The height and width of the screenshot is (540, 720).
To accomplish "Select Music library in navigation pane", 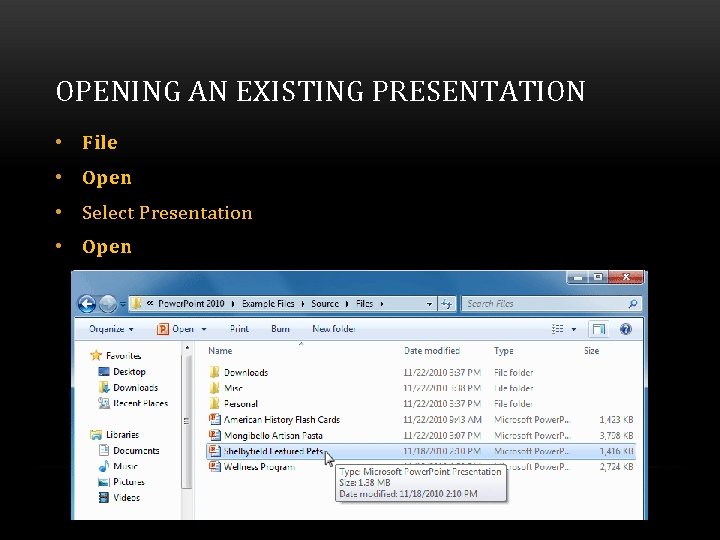I will point(125,466).
